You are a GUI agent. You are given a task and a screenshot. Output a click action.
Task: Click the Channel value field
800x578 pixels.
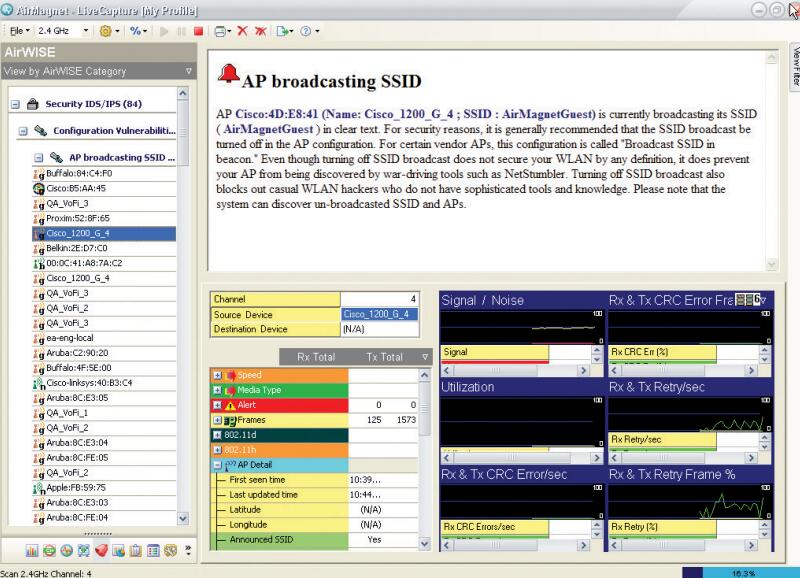pyautogui.click(x=379, y=299)
